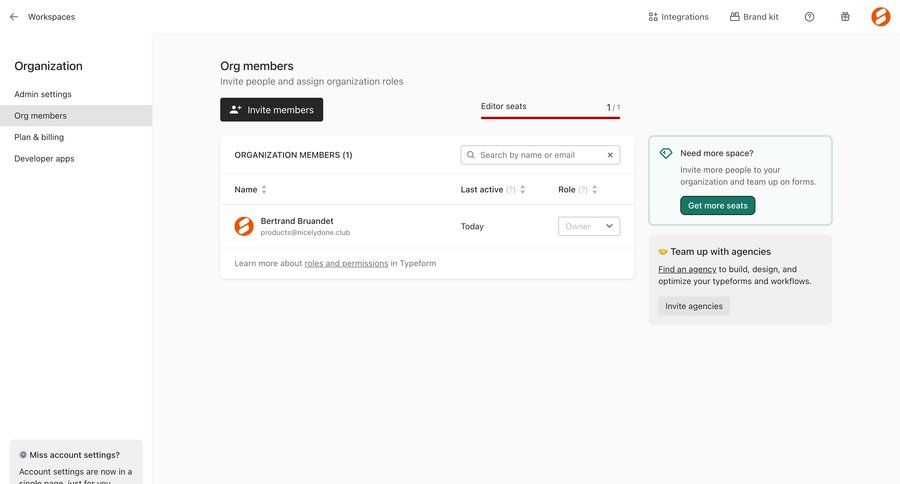The width and height of the screenshot is (900, 484).
Task: Open Integrations from the top bar
Action: (678, 17)
